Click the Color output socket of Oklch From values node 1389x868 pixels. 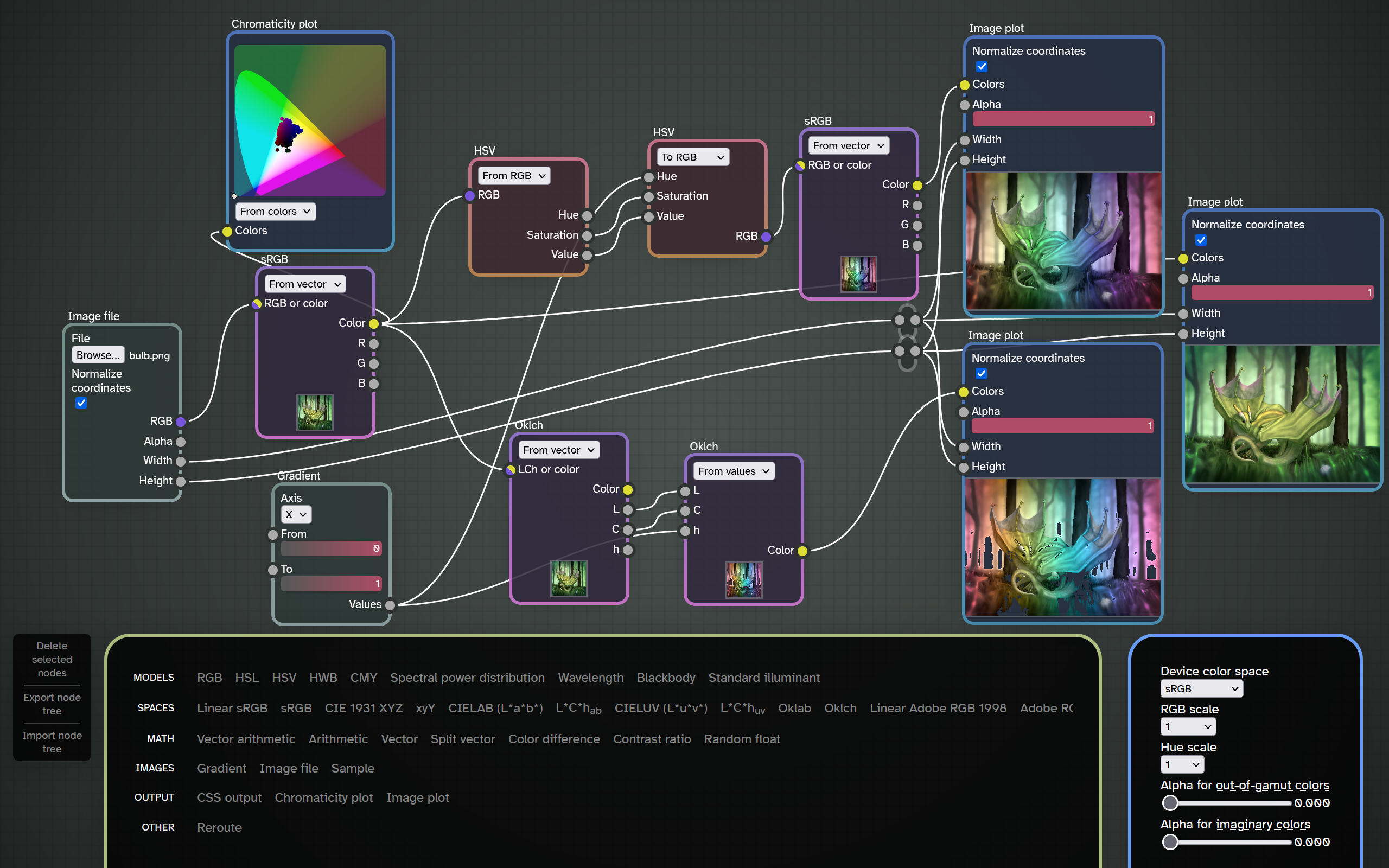click(802, 551)
